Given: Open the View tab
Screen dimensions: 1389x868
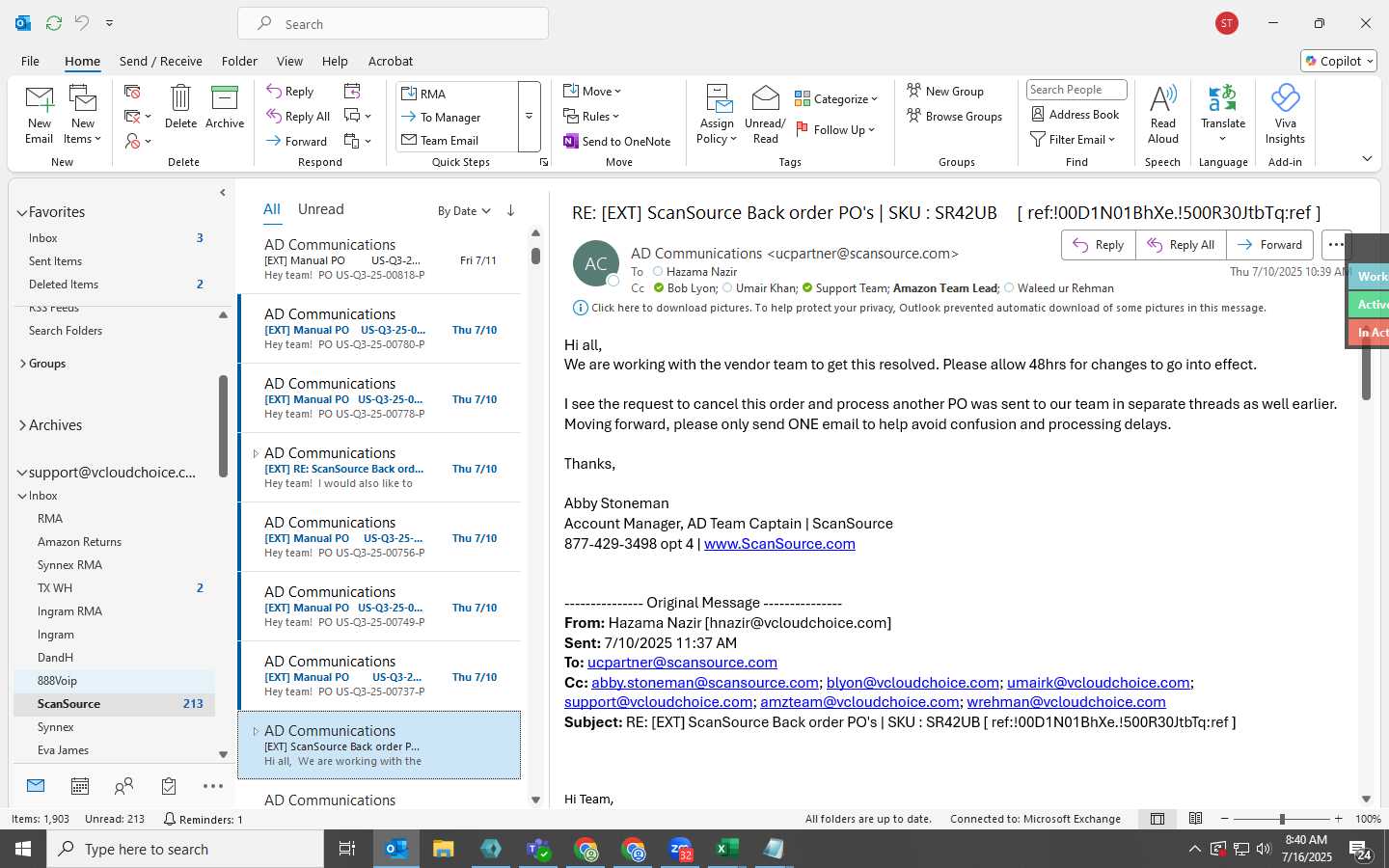Looking at the screenshot, I should (x=289, y=61).
